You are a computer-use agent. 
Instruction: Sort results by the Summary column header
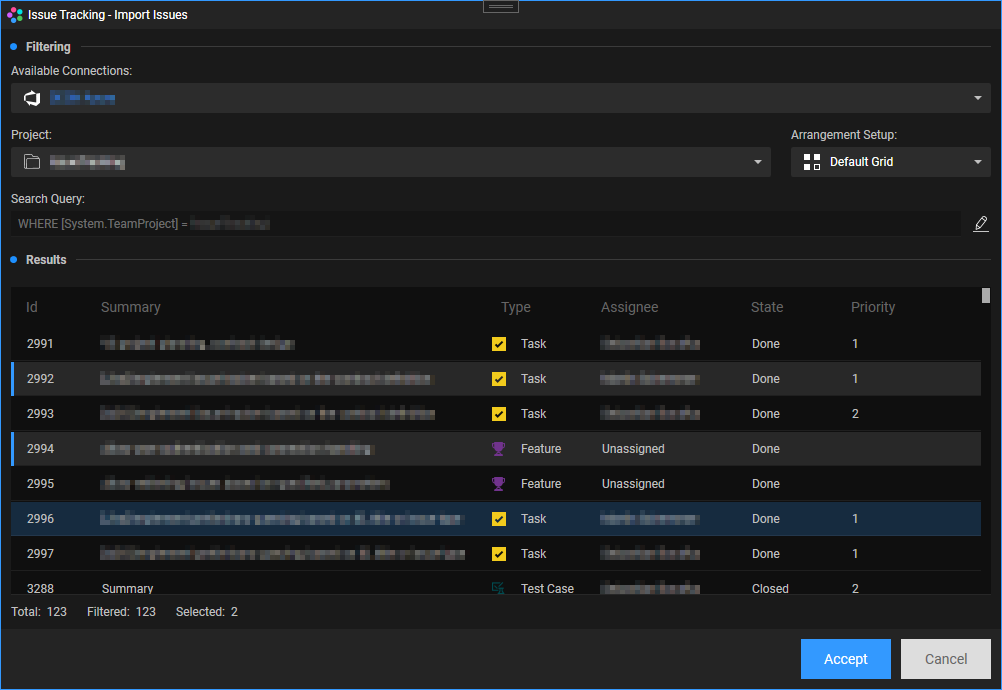[x=131, y=307]
